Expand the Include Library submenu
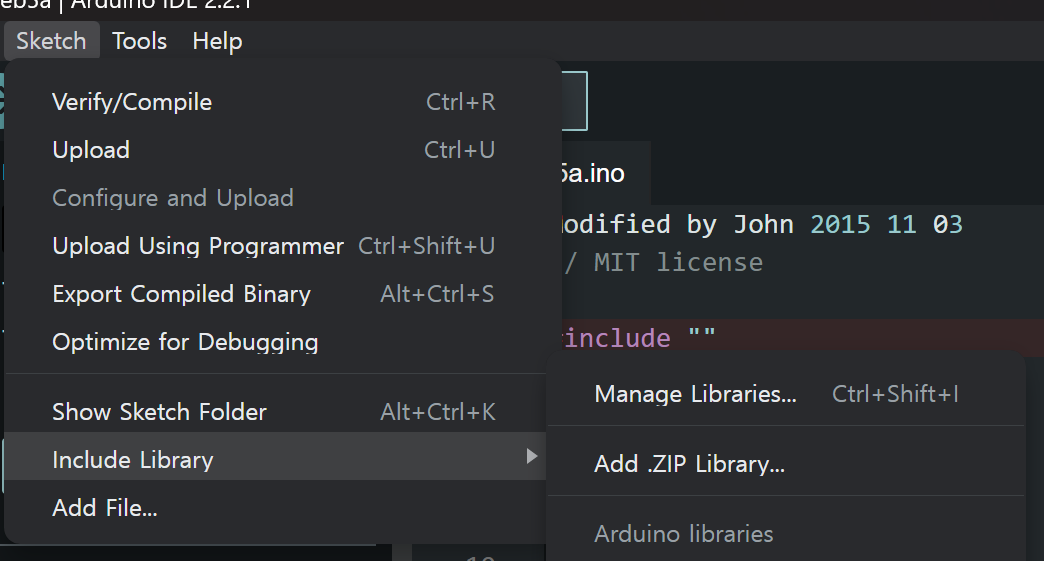The height and width of the screenshot is (561, 1044). coord(275,457)
